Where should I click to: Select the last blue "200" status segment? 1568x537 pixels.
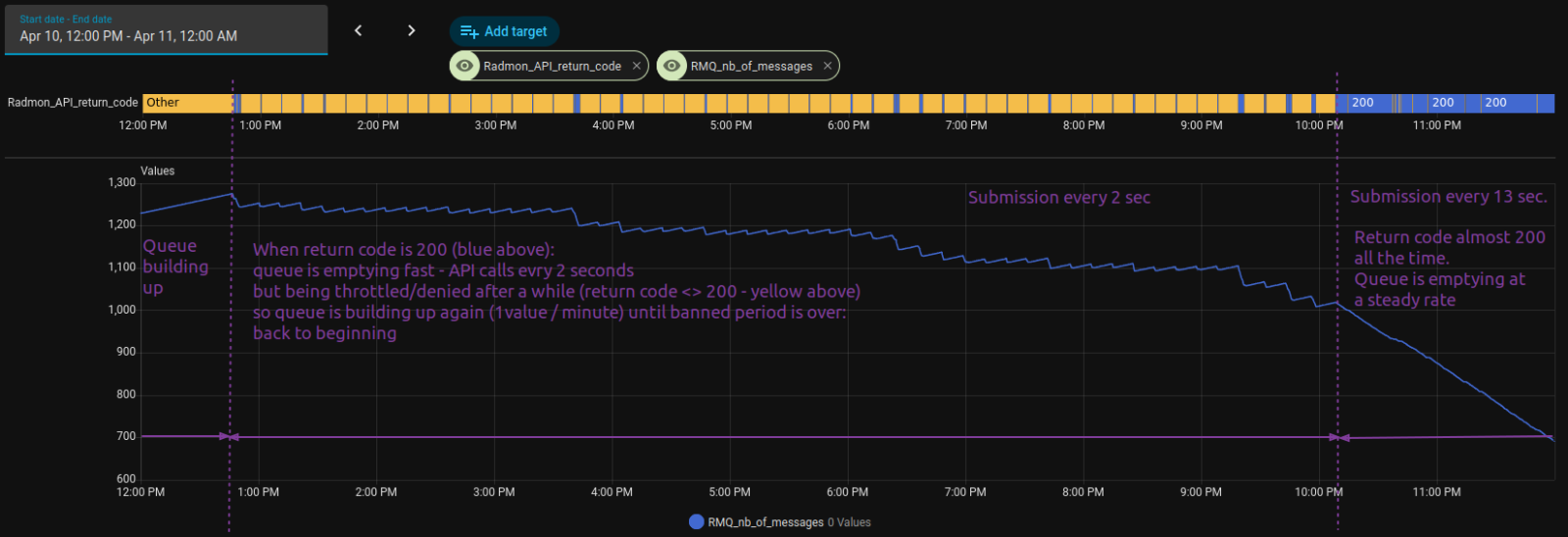[1495, 103]
